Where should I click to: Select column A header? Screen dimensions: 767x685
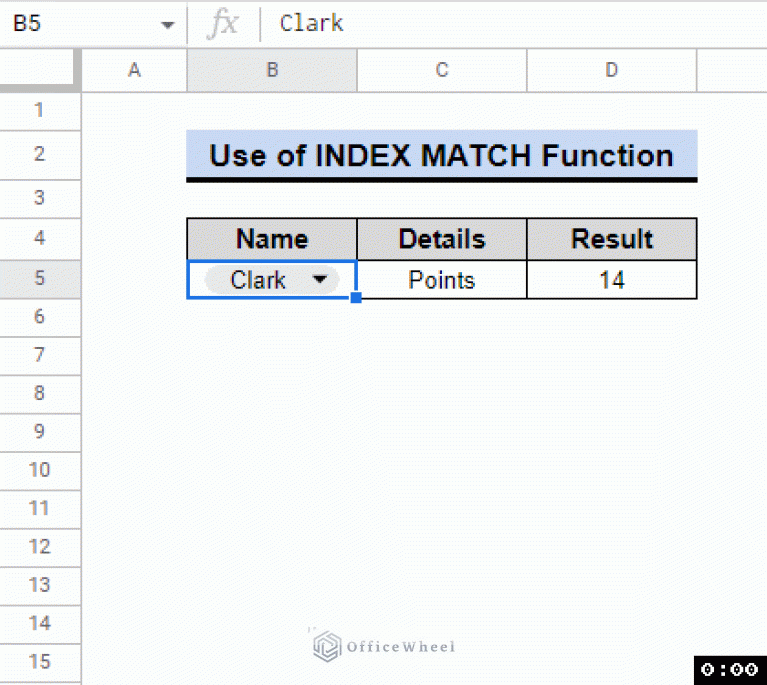coord(134,70)
